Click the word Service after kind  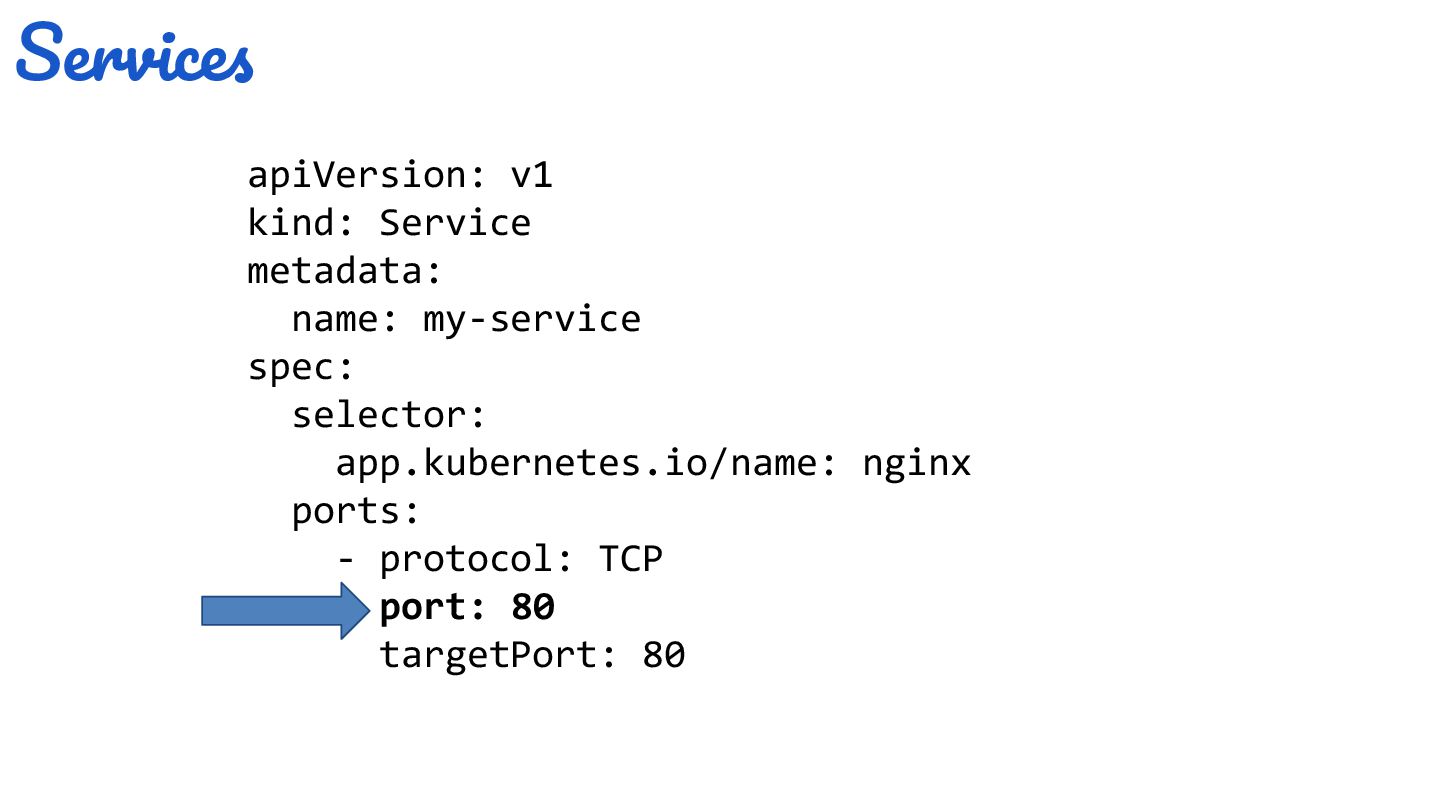[455, 223]
